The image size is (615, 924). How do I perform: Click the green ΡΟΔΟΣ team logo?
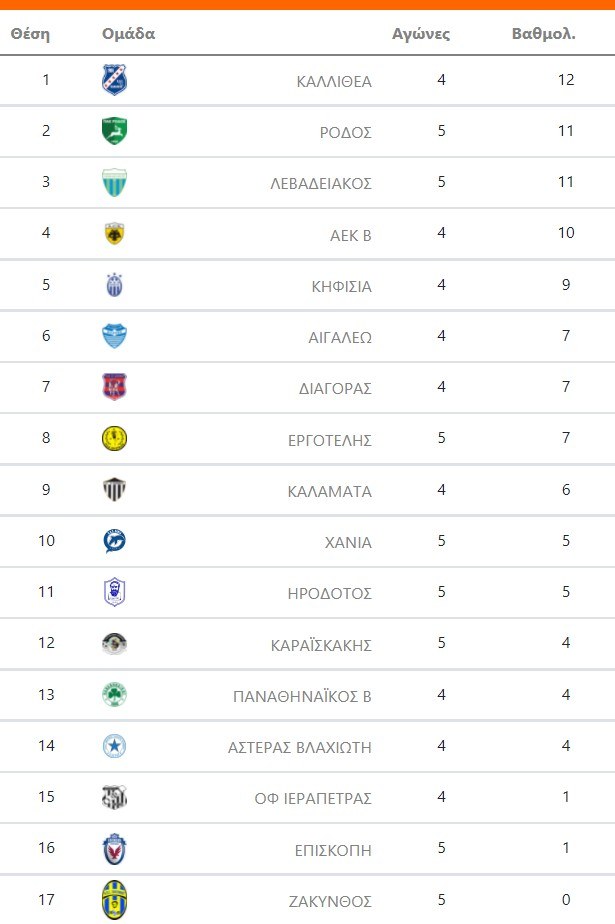click(115, 131)
